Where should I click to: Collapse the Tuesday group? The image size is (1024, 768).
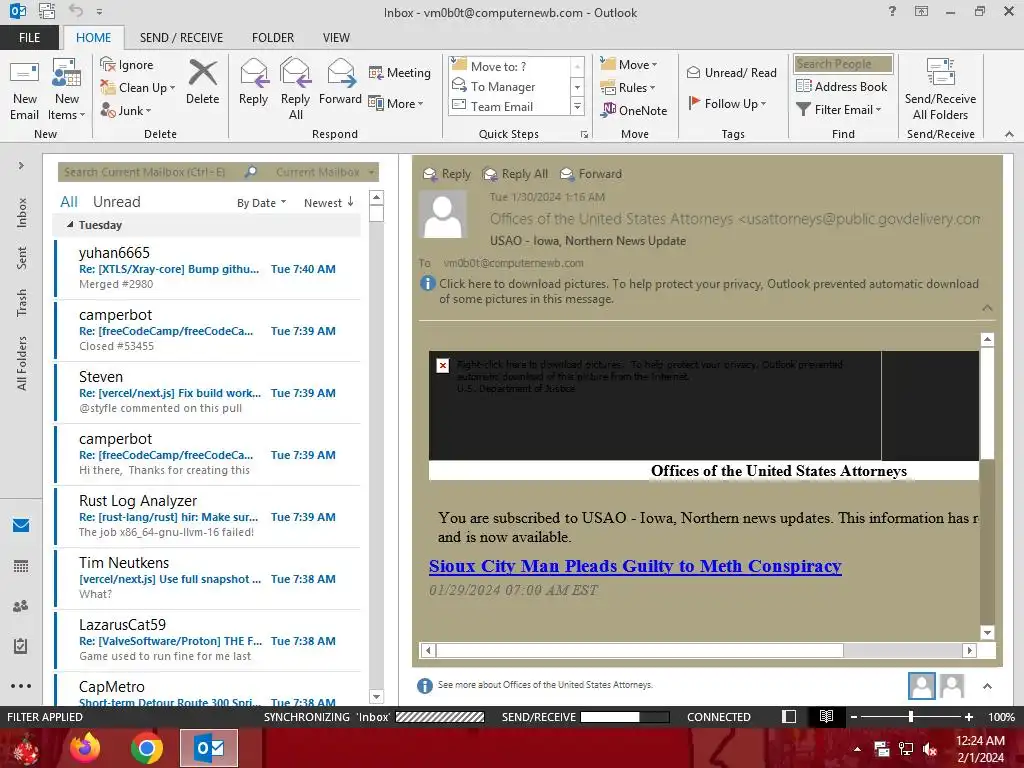coord(70,225)
